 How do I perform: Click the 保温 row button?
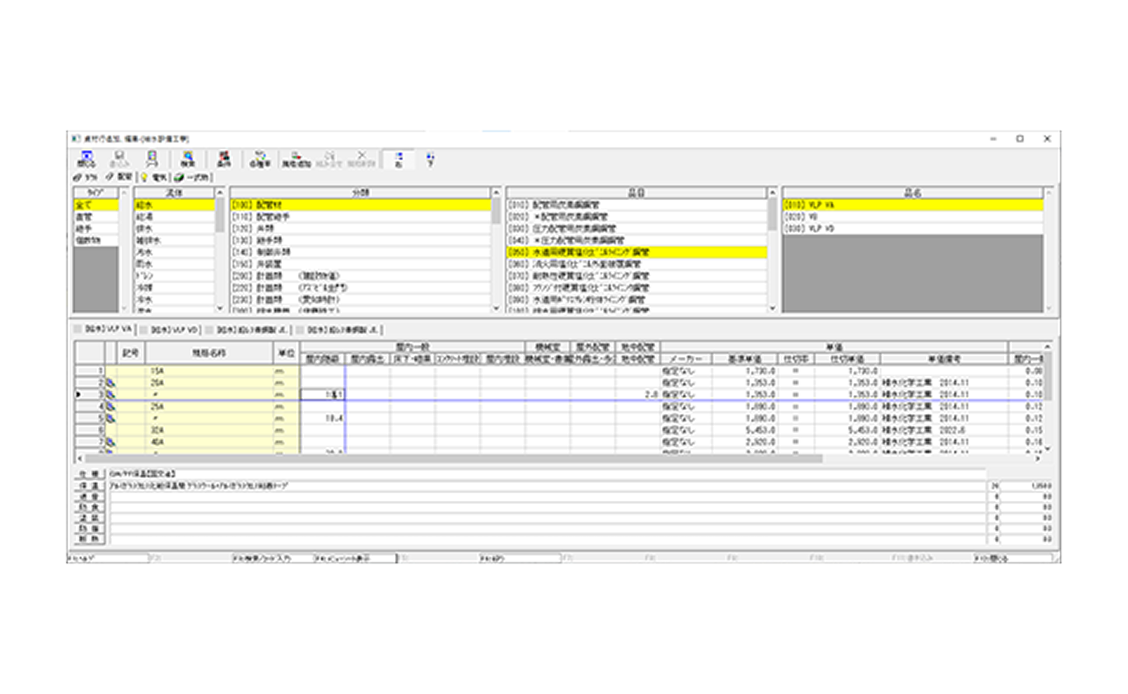click(x=87, y=485)
